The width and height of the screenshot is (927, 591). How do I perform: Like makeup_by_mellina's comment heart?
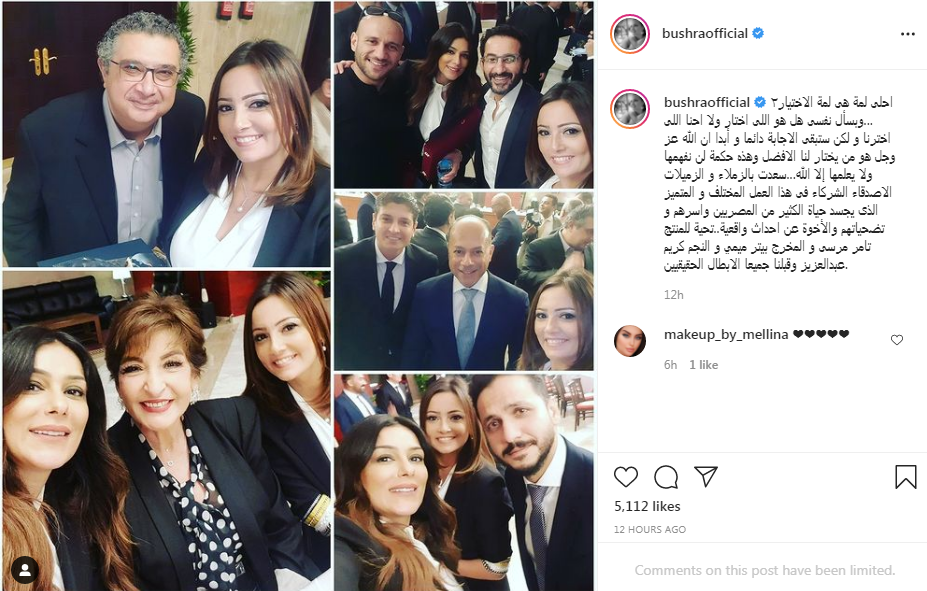[897, 340]
